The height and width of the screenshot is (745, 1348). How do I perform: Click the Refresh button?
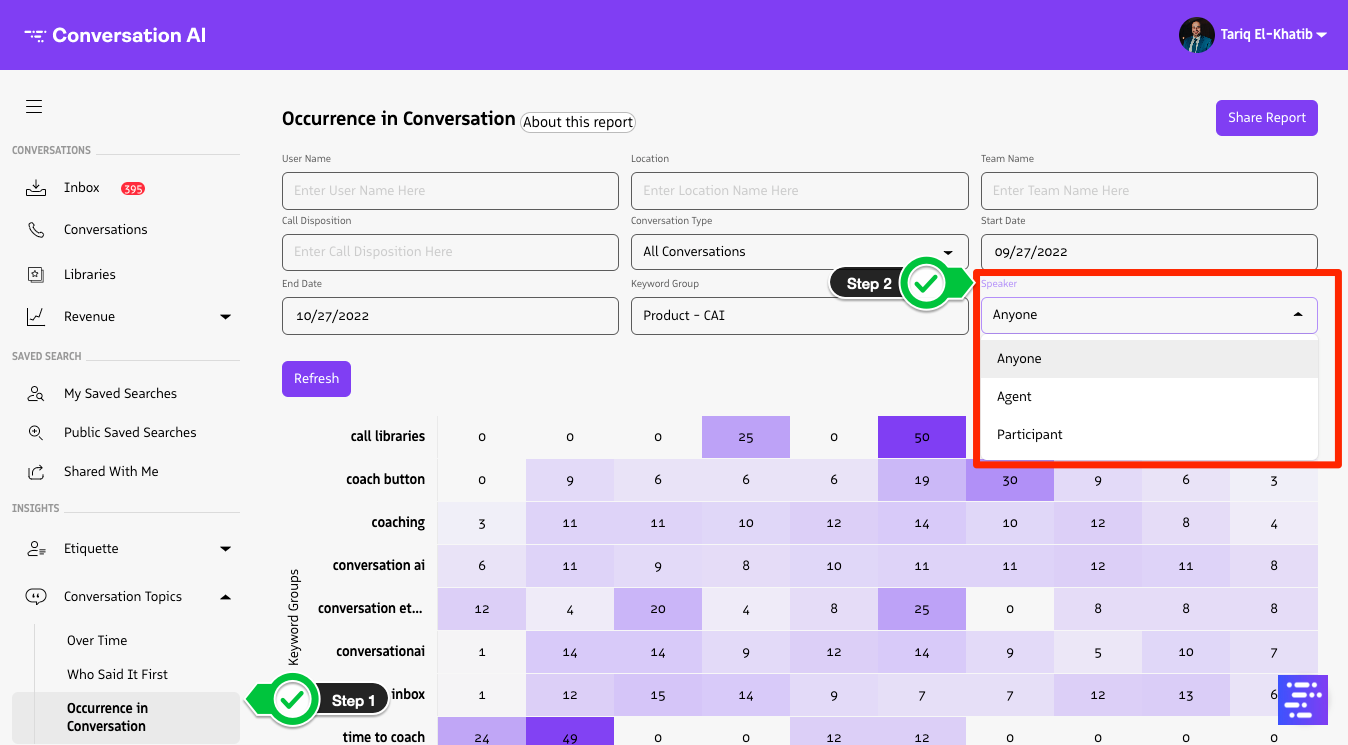[316, 379]
